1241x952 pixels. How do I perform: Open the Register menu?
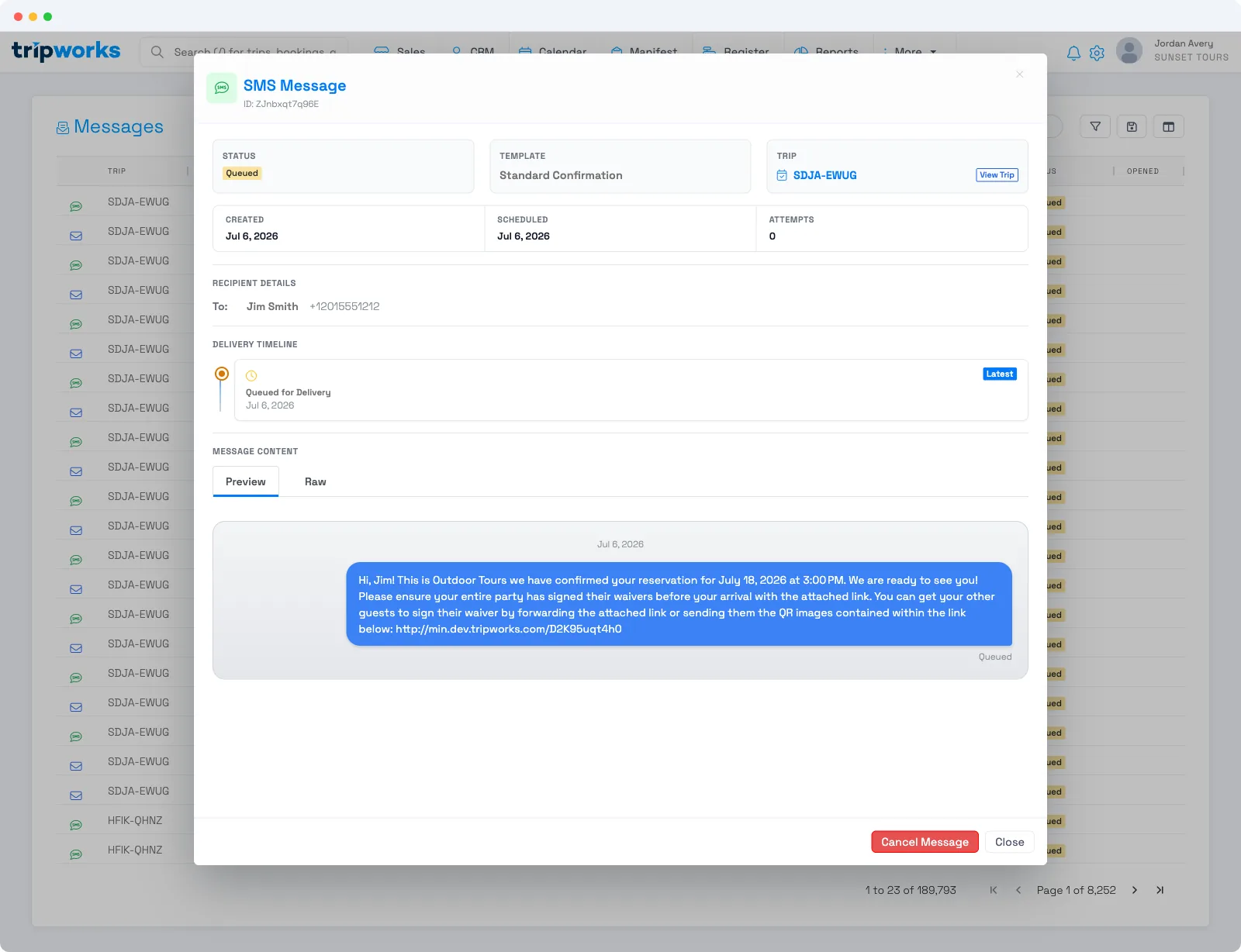tap(736, 52)
